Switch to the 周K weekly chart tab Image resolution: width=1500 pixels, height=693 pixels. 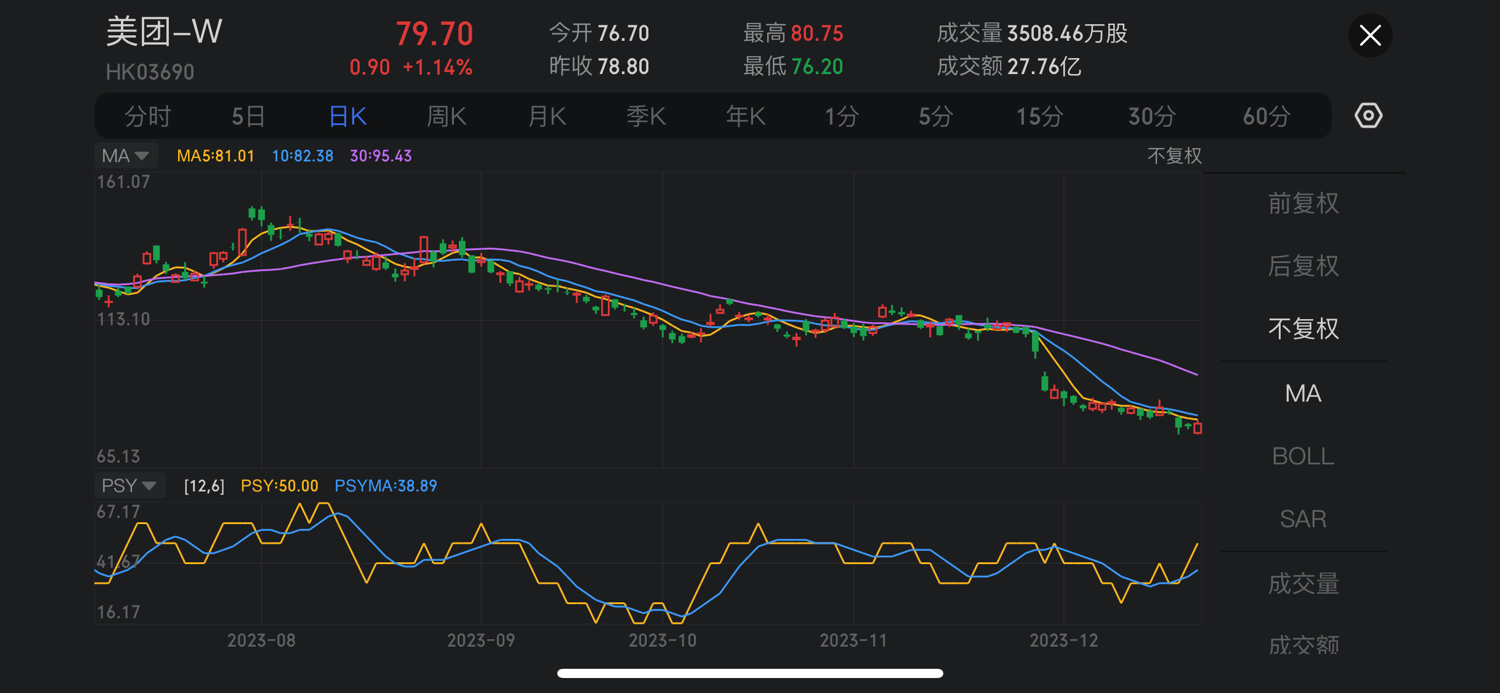pyautogui.click(x=446, y=115)
